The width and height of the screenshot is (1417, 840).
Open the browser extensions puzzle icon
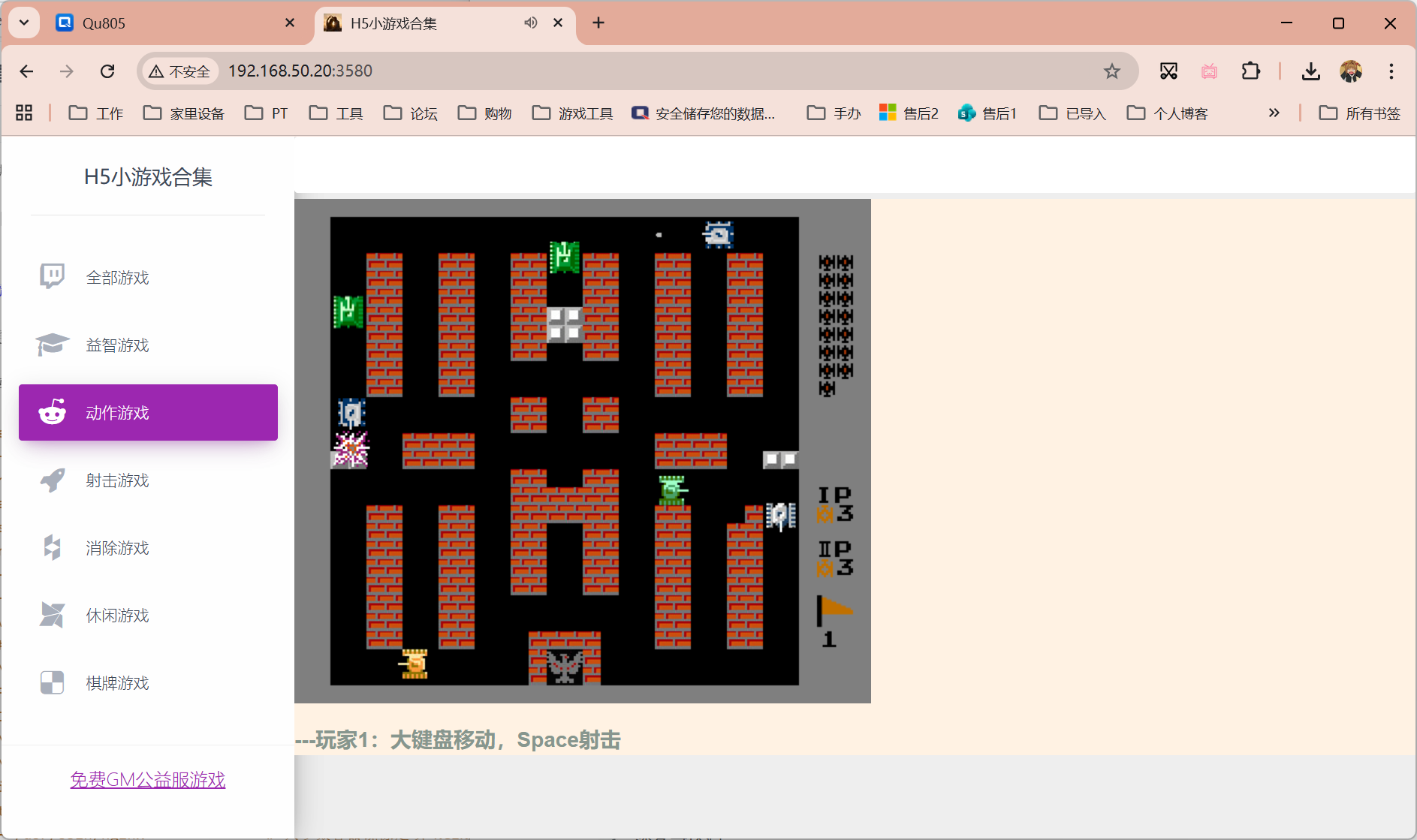click(1251, 71)
